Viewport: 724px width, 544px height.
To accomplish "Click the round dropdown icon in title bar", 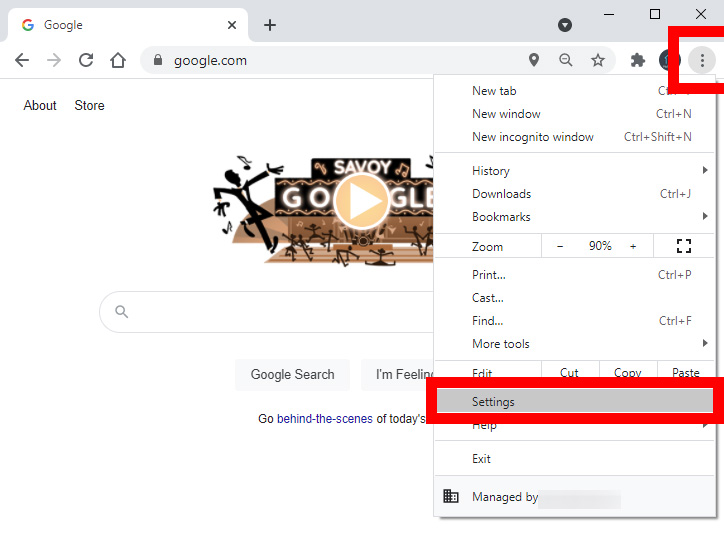I will [x=564, y=25].
